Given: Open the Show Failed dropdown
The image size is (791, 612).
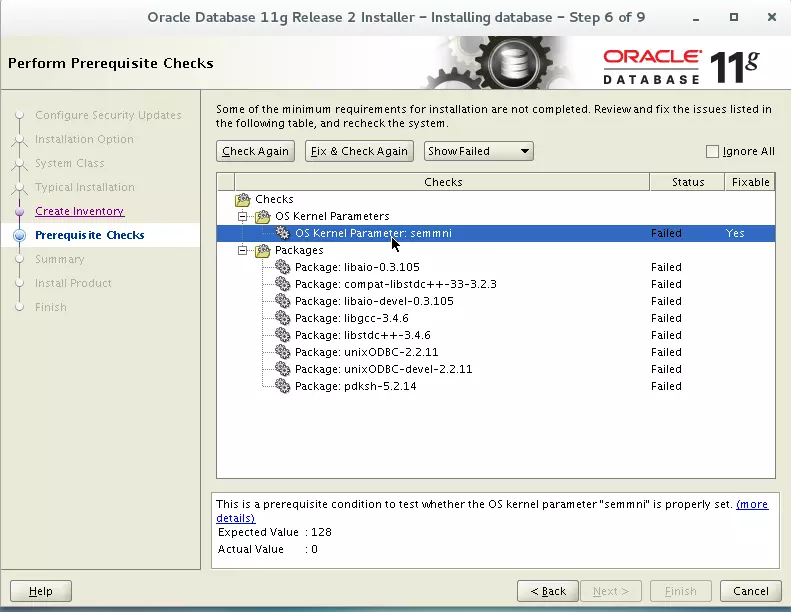Looking at the screenshot, I should pos(478,151).
